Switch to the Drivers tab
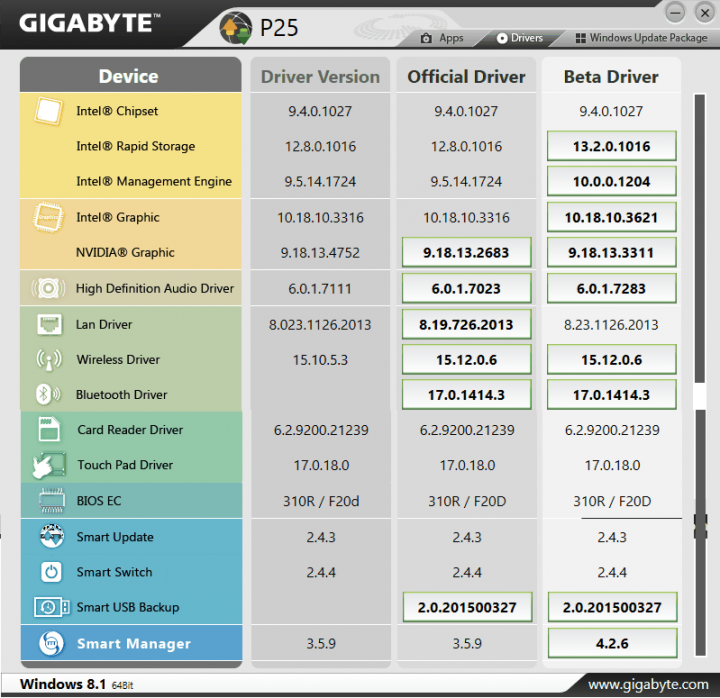The width and height of the screenshot is (720, 698). click(520, 38)
